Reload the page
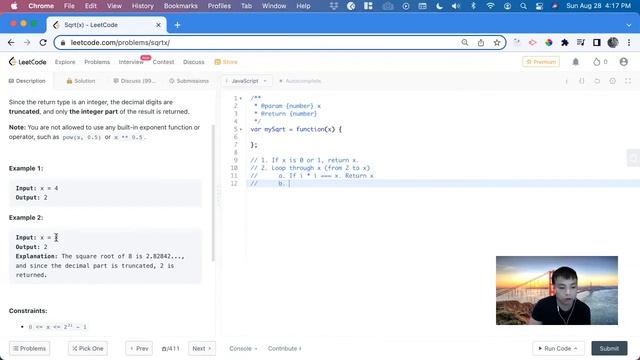 43,42
